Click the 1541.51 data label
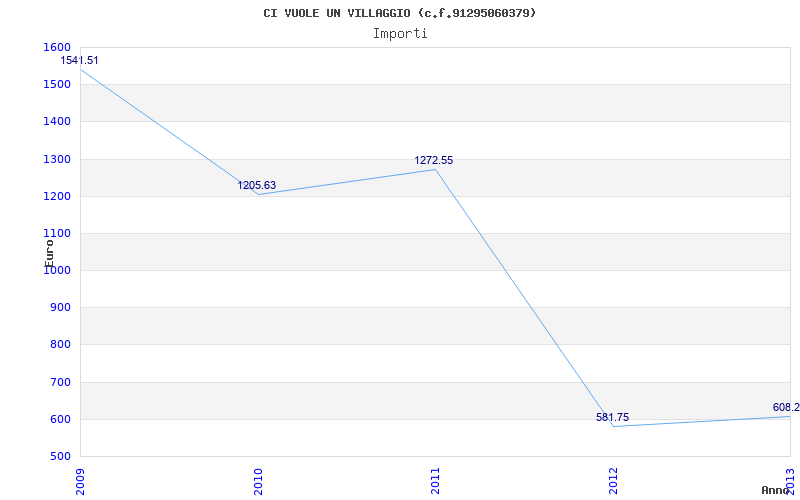 click(x=80, y=60)
